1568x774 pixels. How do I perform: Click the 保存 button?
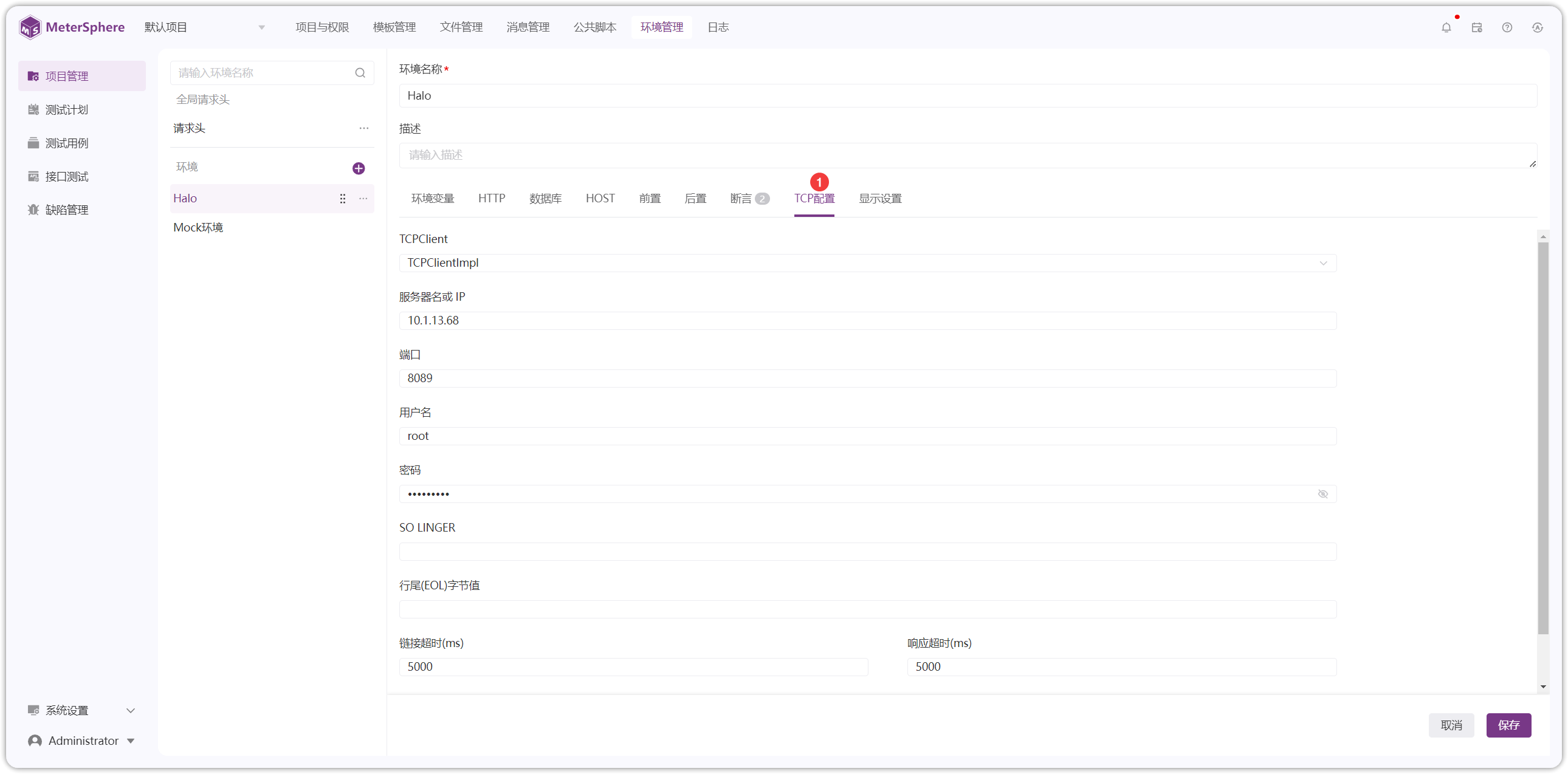(1508, 725)
